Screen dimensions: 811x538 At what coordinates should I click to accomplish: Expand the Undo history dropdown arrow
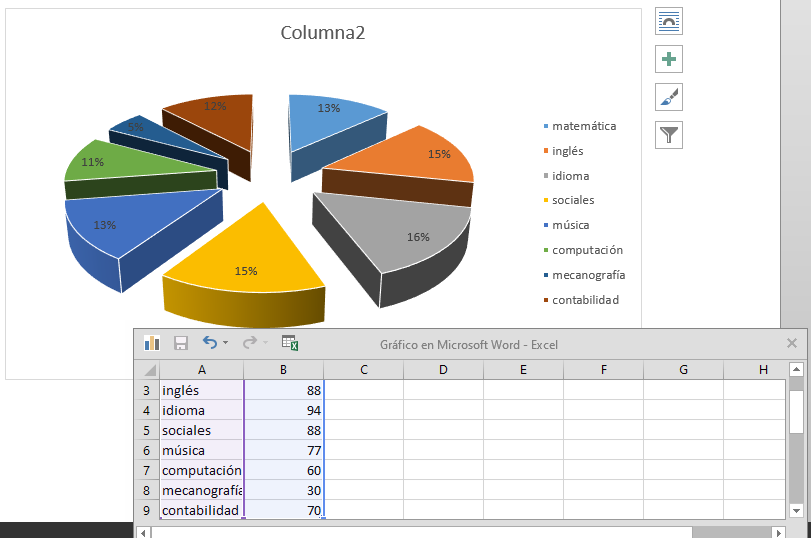coord(226,342)
